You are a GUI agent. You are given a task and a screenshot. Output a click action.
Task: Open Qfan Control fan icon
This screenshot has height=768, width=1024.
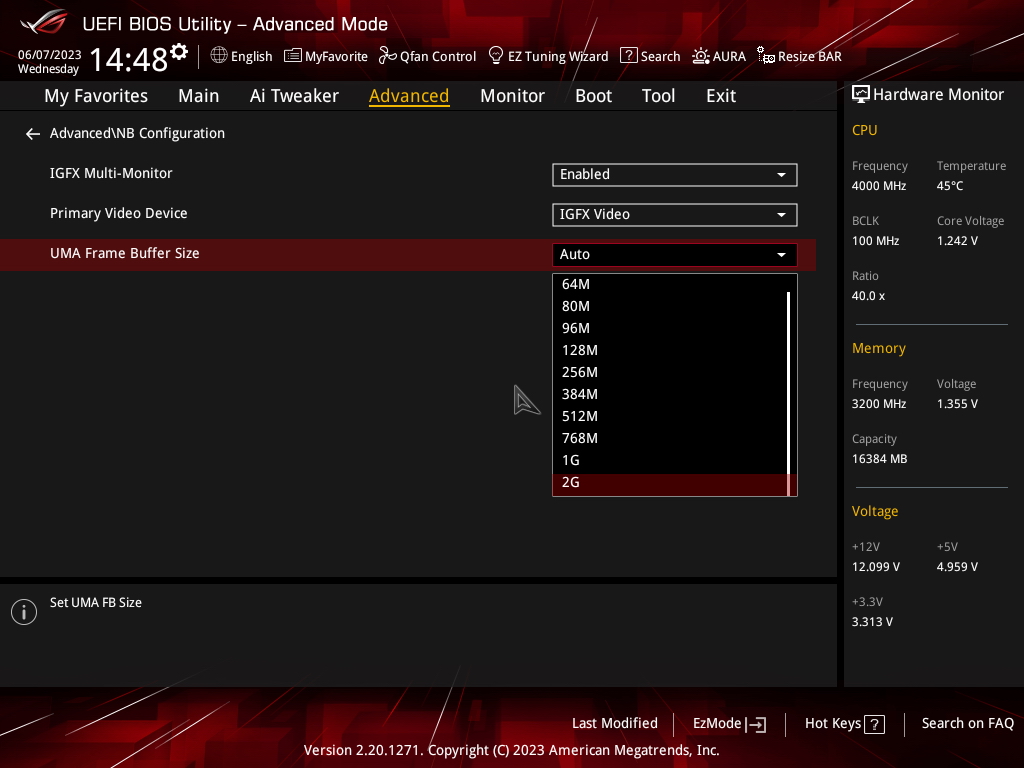[x=388, y=56]
